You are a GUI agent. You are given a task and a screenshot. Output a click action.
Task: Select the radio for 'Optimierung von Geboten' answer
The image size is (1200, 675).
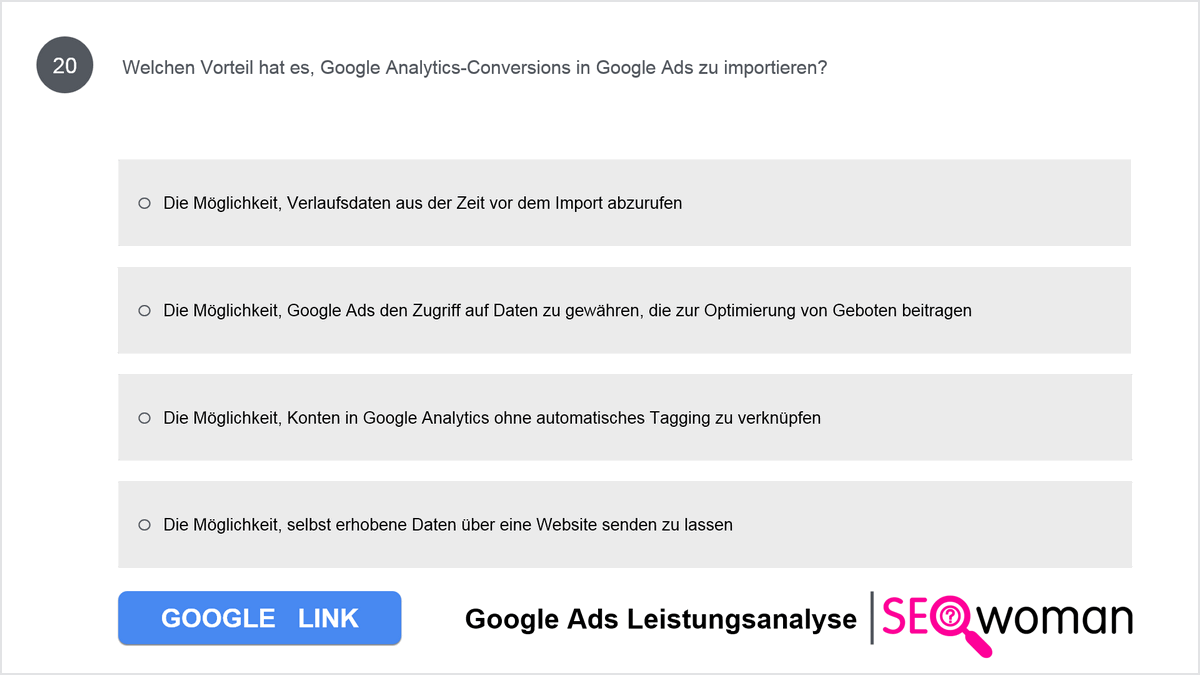pyautogui.click(x=145, y=310)
